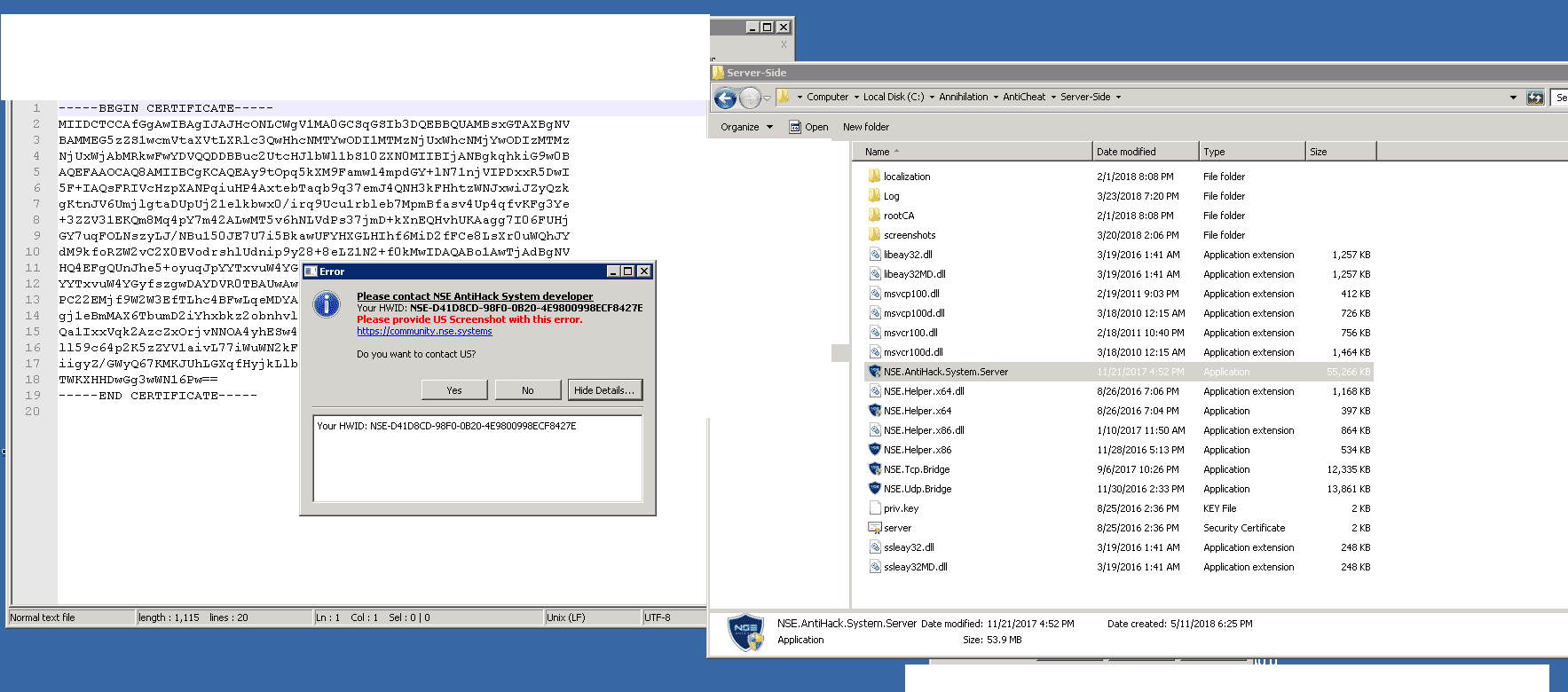The width and height of the screenshot is (1568, 692).
Task: Click No in Error dialog
Action: coord(528,390)
